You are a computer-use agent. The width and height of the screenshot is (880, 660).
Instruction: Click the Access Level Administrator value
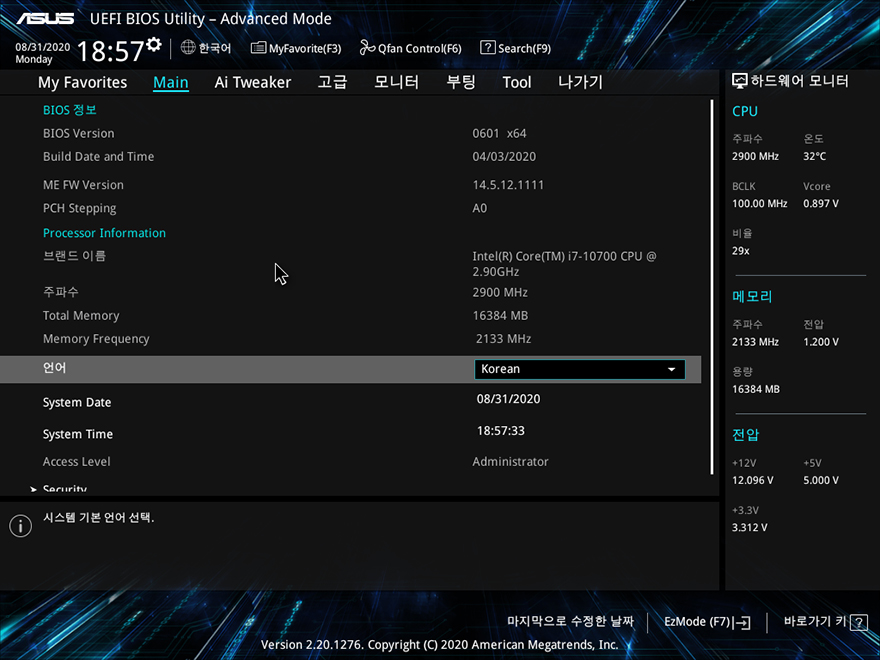[x=510, y=462]
